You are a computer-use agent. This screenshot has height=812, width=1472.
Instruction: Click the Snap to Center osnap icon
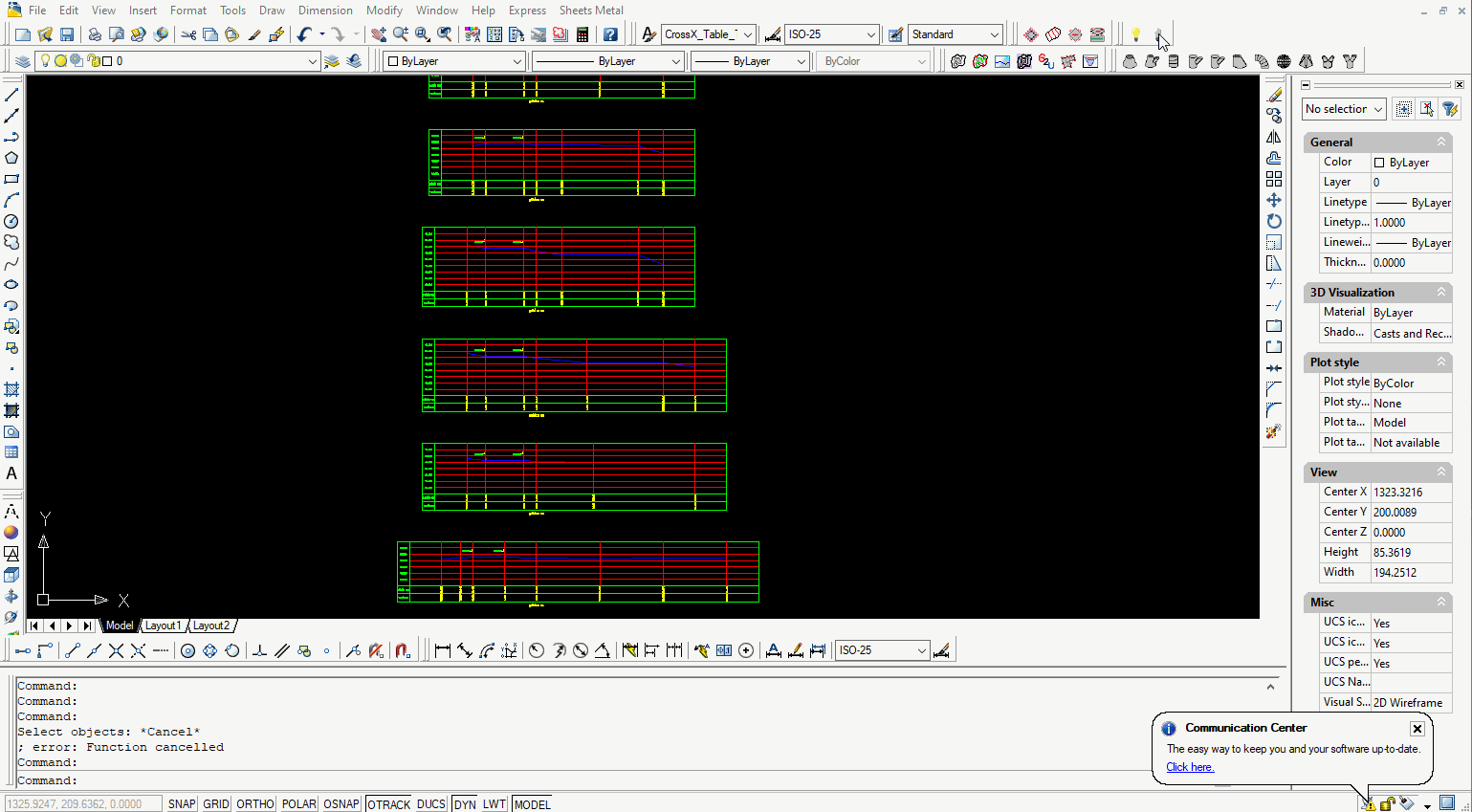[x=187, y=650]
